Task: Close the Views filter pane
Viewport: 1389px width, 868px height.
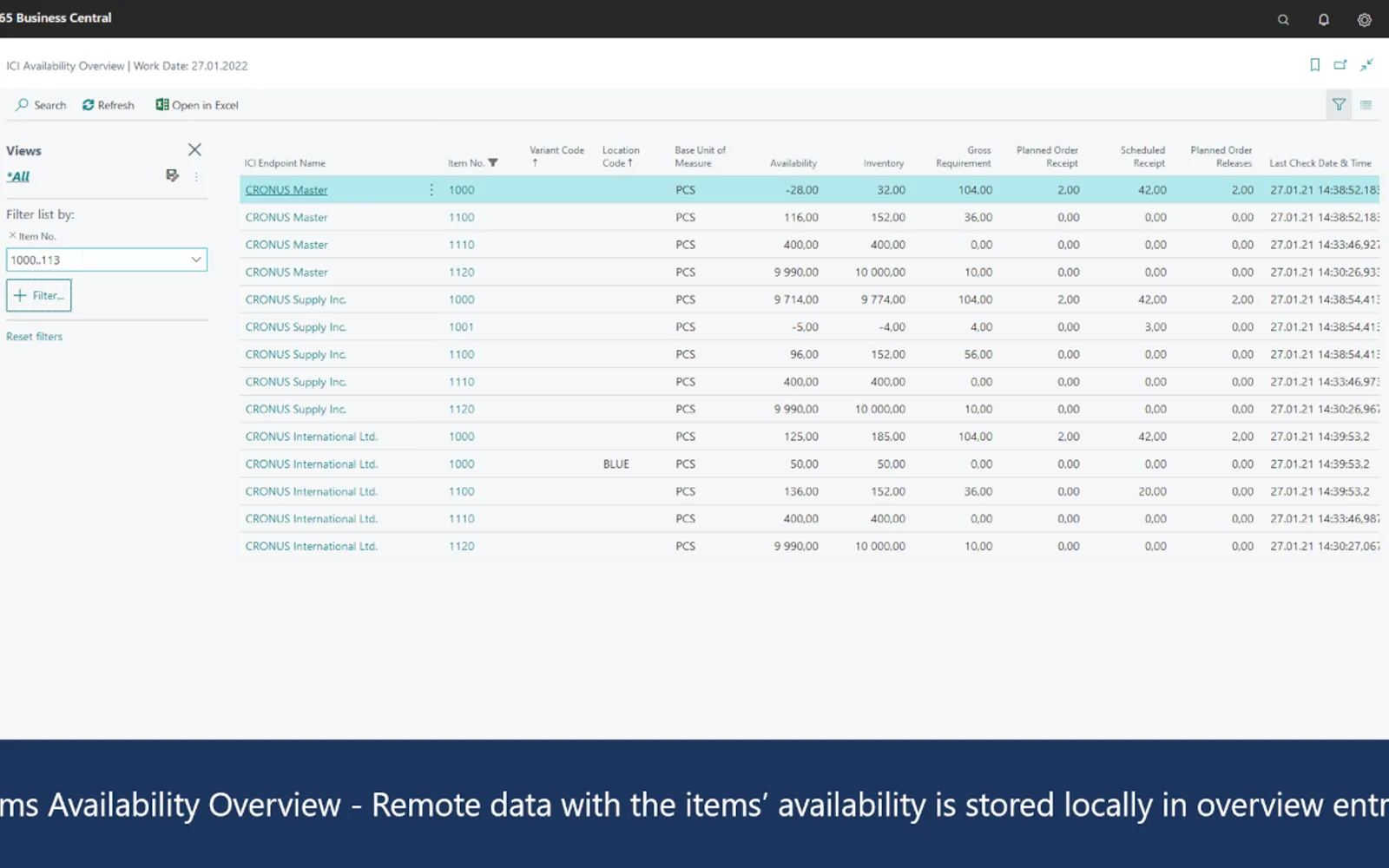Action: 194,149
